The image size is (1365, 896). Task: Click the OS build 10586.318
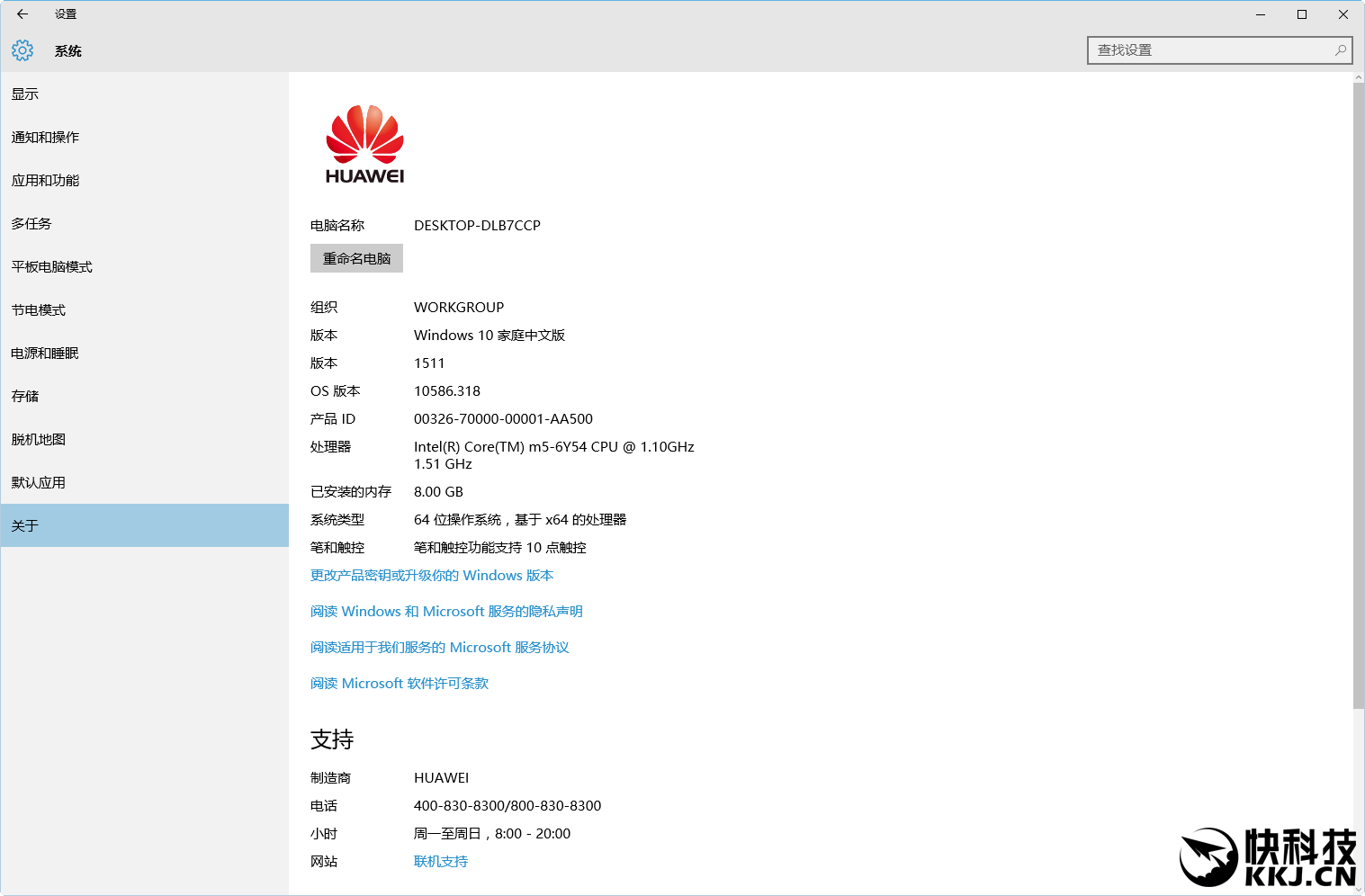tap(447, 391)
